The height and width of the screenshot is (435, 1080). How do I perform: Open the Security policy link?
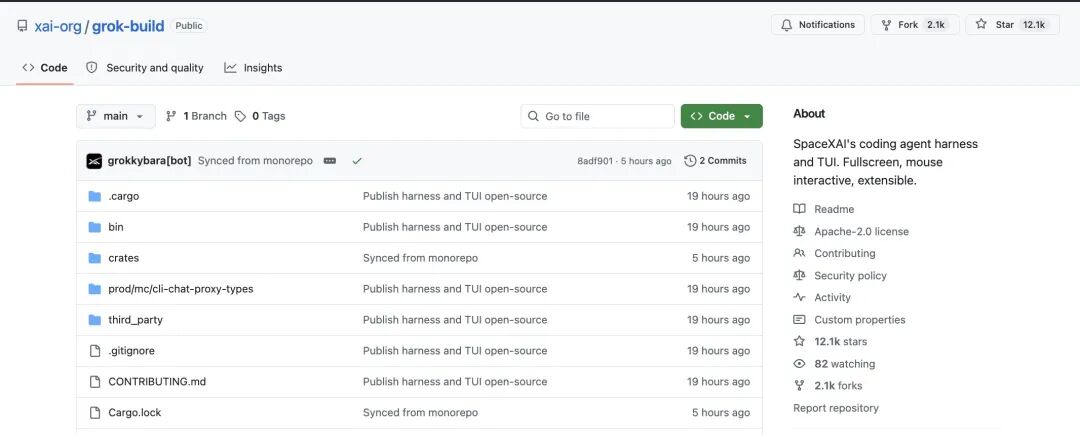point(850,276)
